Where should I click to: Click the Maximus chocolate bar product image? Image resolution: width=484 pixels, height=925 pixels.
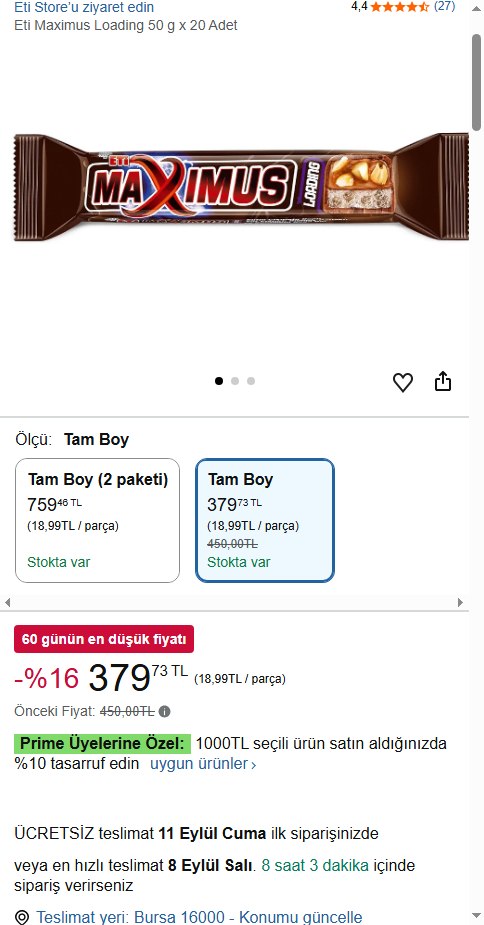point(241,187)
